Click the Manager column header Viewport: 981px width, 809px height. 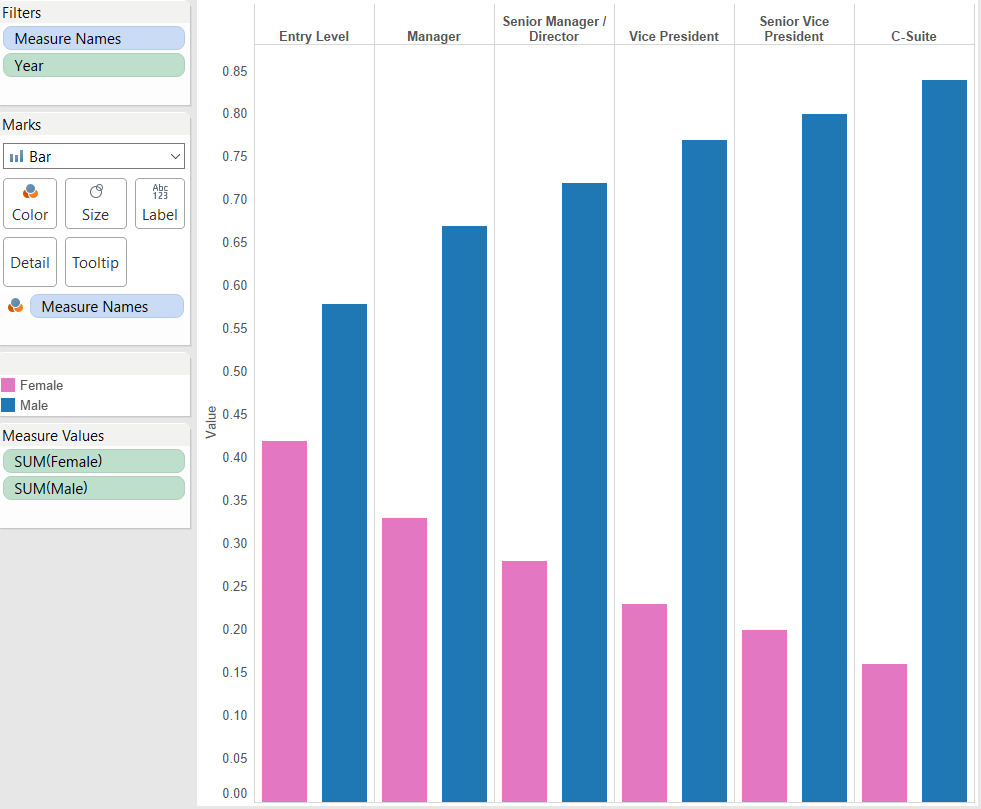click(x=434, y=36)
